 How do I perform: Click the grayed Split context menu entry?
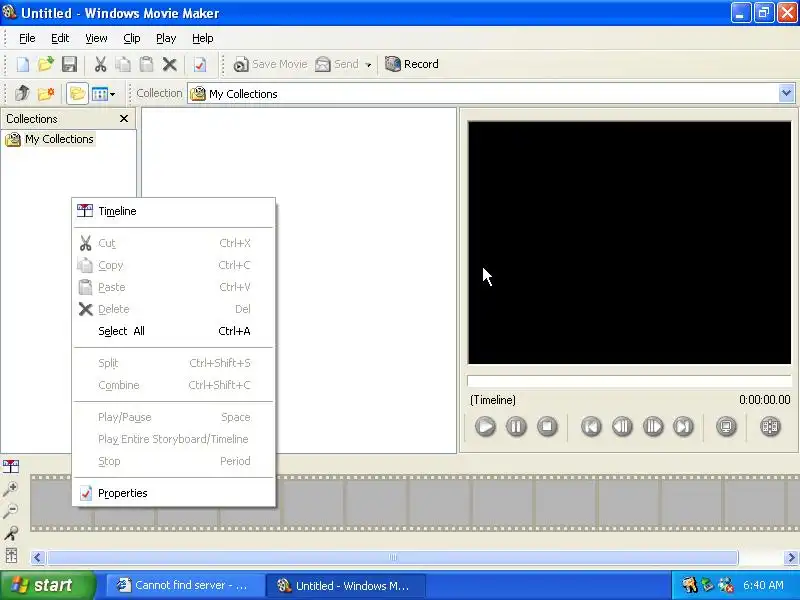(173, 363)
